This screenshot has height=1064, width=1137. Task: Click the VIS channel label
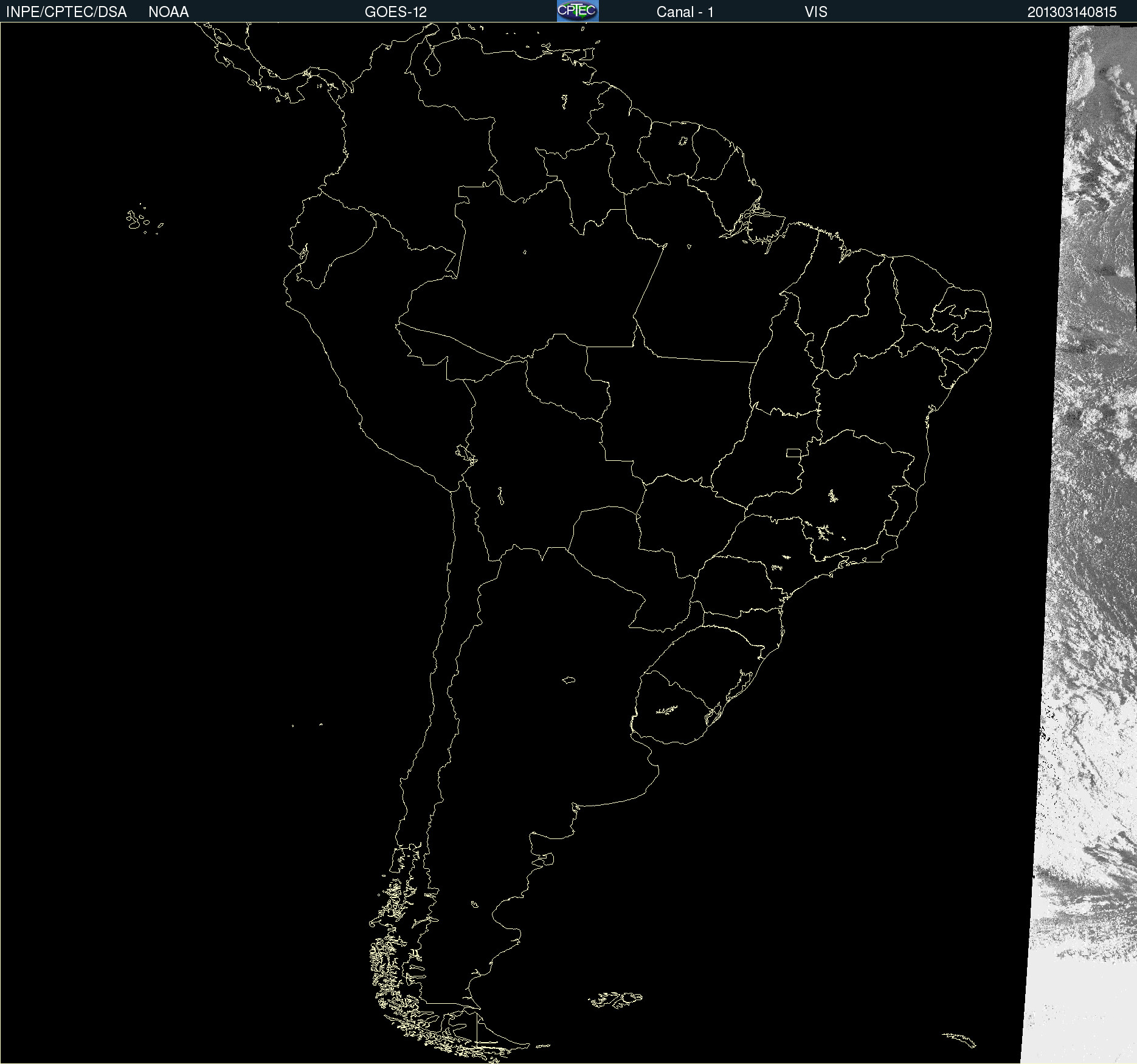click(x=816, y=12)
